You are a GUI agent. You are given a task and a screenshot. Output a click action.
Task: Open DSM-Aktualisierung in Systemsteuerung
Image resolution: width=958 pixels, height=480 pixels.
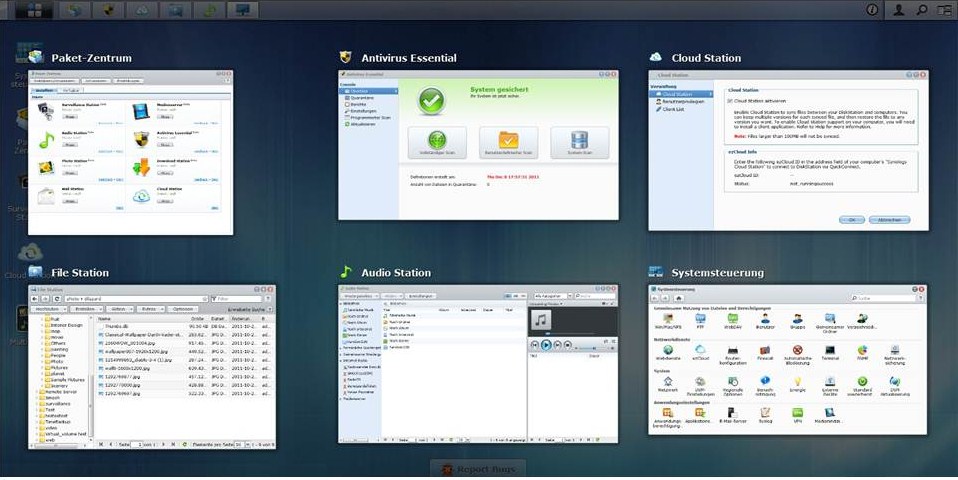click(x=894, y=386)
